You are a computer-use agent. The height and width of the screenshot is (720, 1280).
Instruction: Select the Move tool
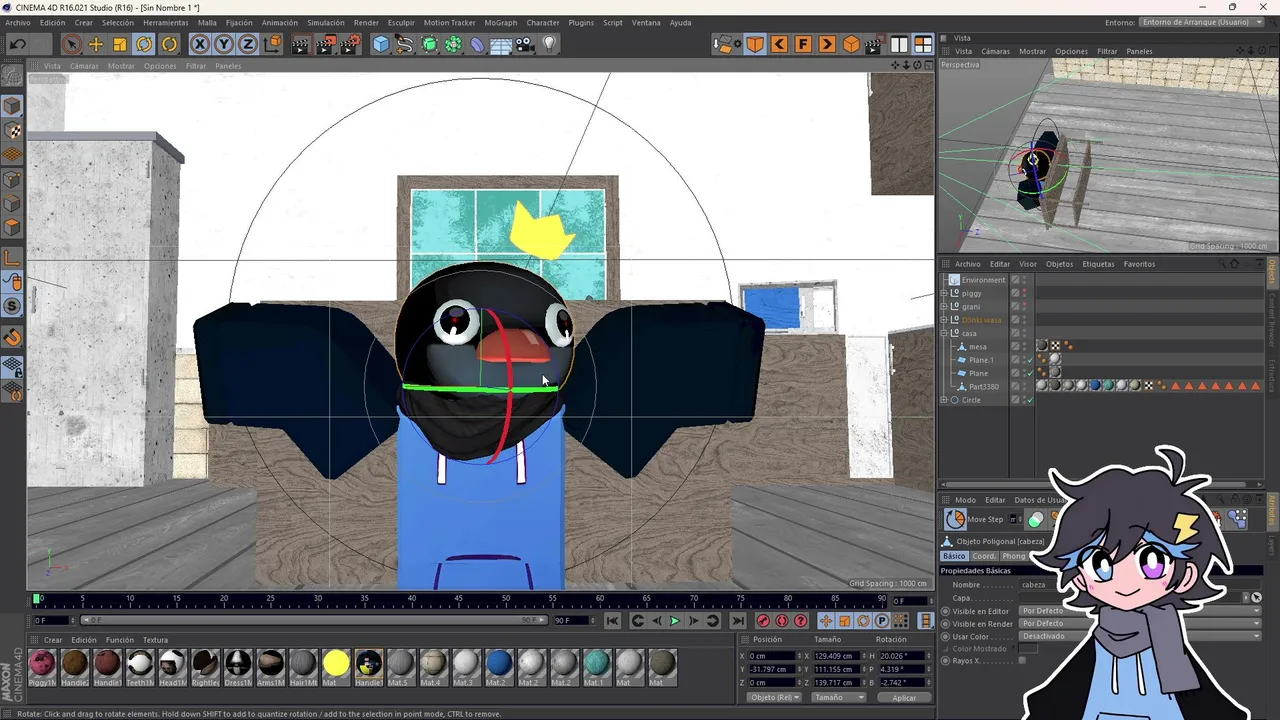96,44
